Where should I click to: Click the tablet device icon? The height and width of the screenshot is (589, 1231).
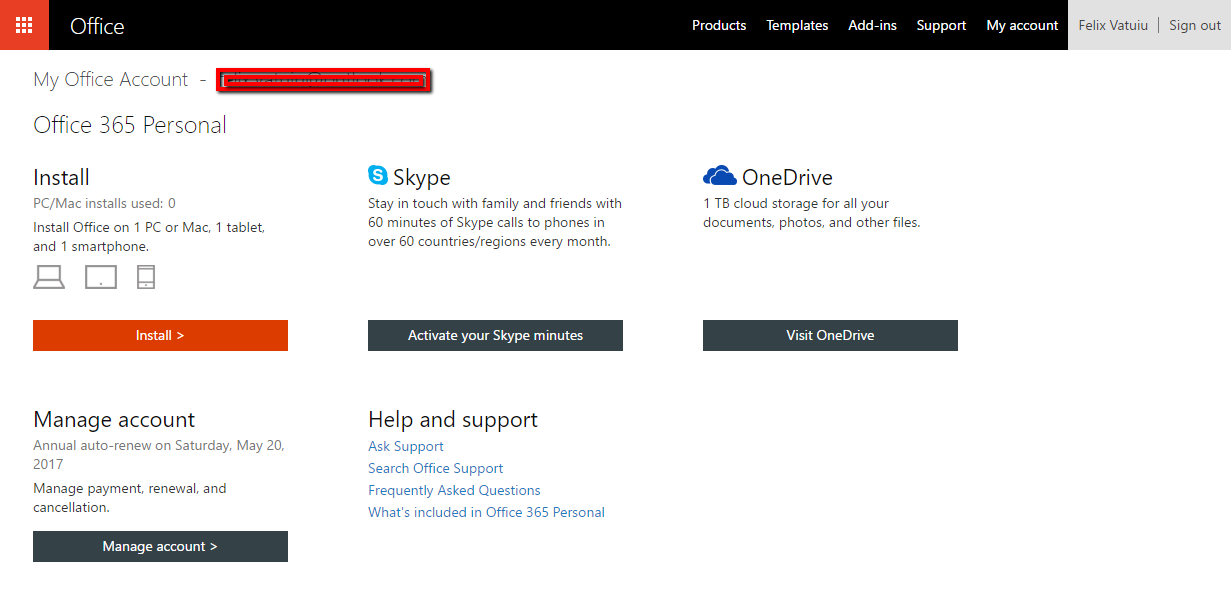click(x=101, y=277)
